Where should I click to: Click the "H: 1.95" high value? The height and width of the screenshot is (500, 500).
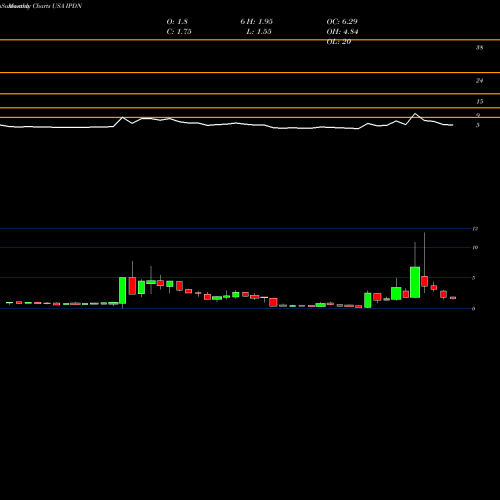point(260,21)
